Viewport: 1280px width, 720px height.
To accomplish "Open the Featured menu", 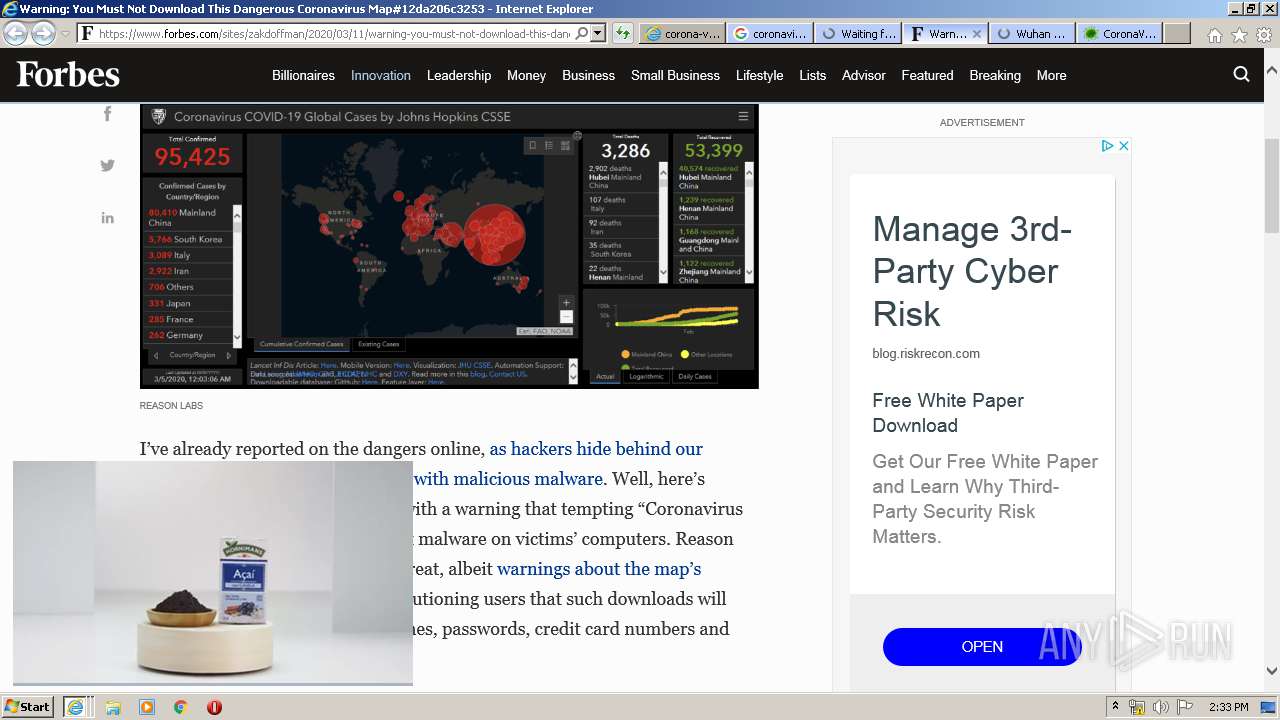I will [x=927, y=75].
